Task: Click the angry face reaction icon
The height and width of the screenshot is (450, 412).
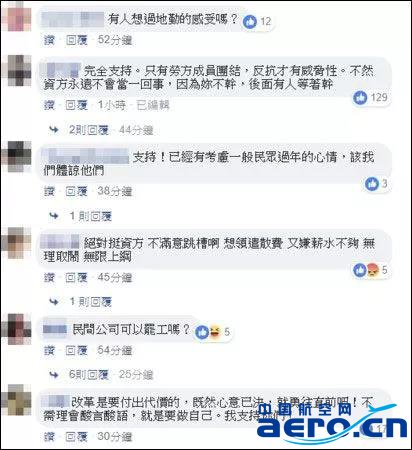Action: pos(372,270)
